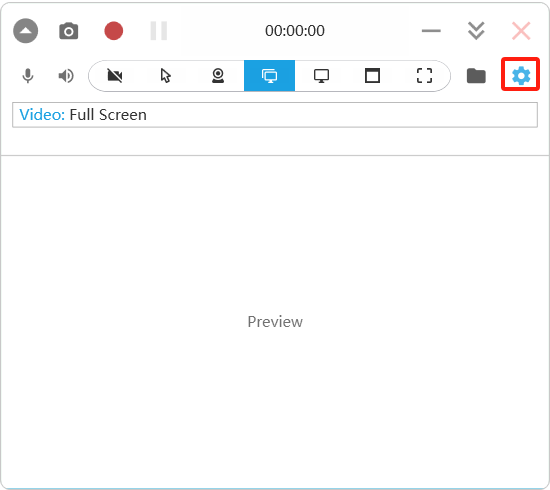
Task: Select the region capture source
Action: 424,76
